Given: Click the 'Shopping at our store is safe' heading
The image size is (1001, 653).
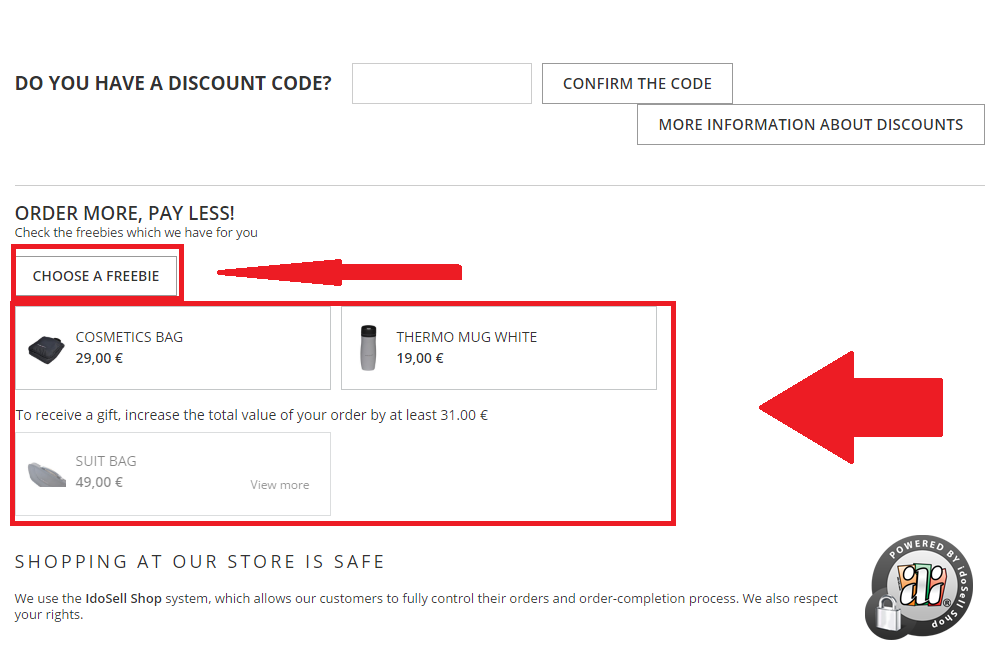Looking at the screenshot, I should [x=200, y=562].
